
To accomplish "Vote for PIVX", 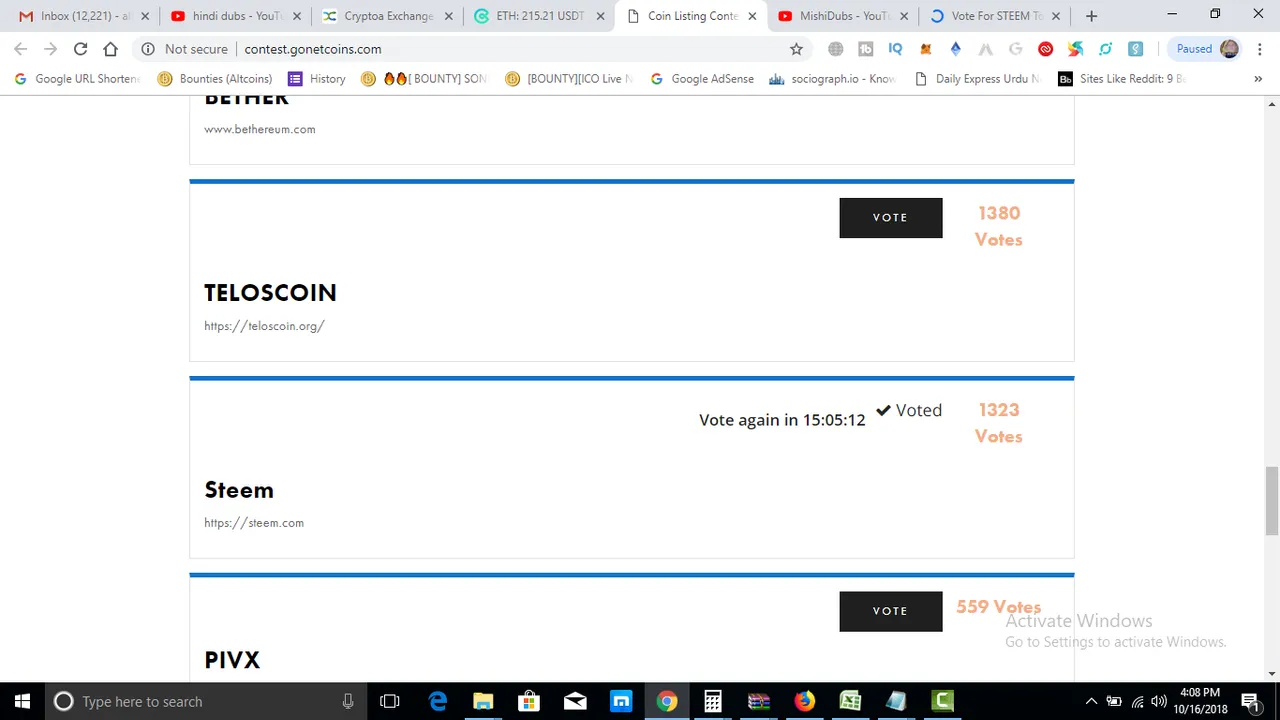I will point(890,611).
